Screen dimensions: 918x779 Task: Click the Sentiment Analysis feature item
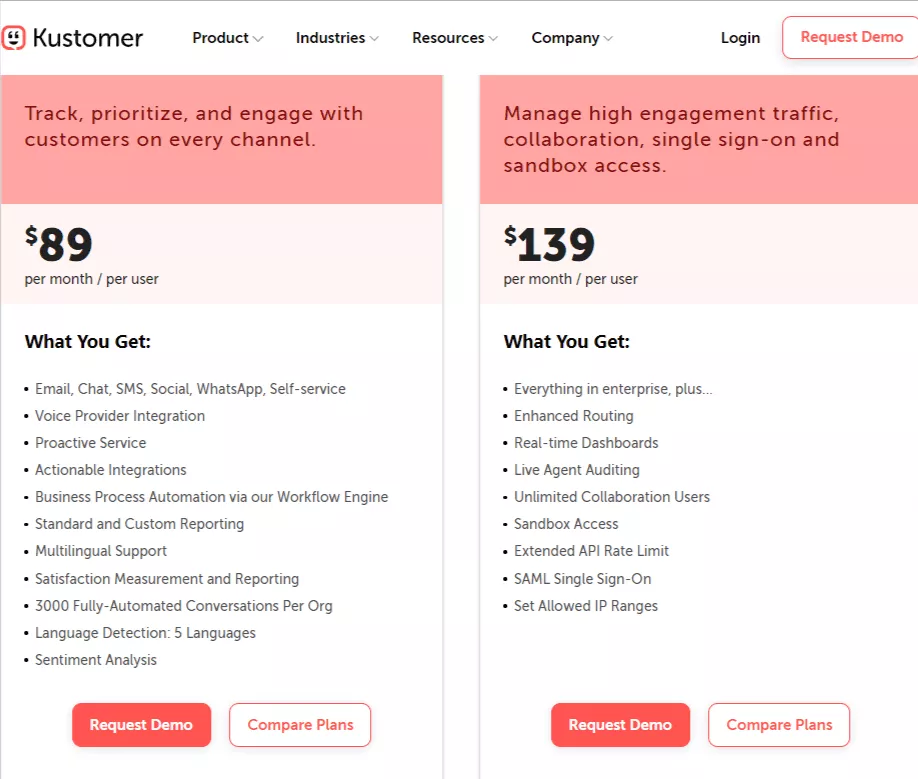click(95, 660)
